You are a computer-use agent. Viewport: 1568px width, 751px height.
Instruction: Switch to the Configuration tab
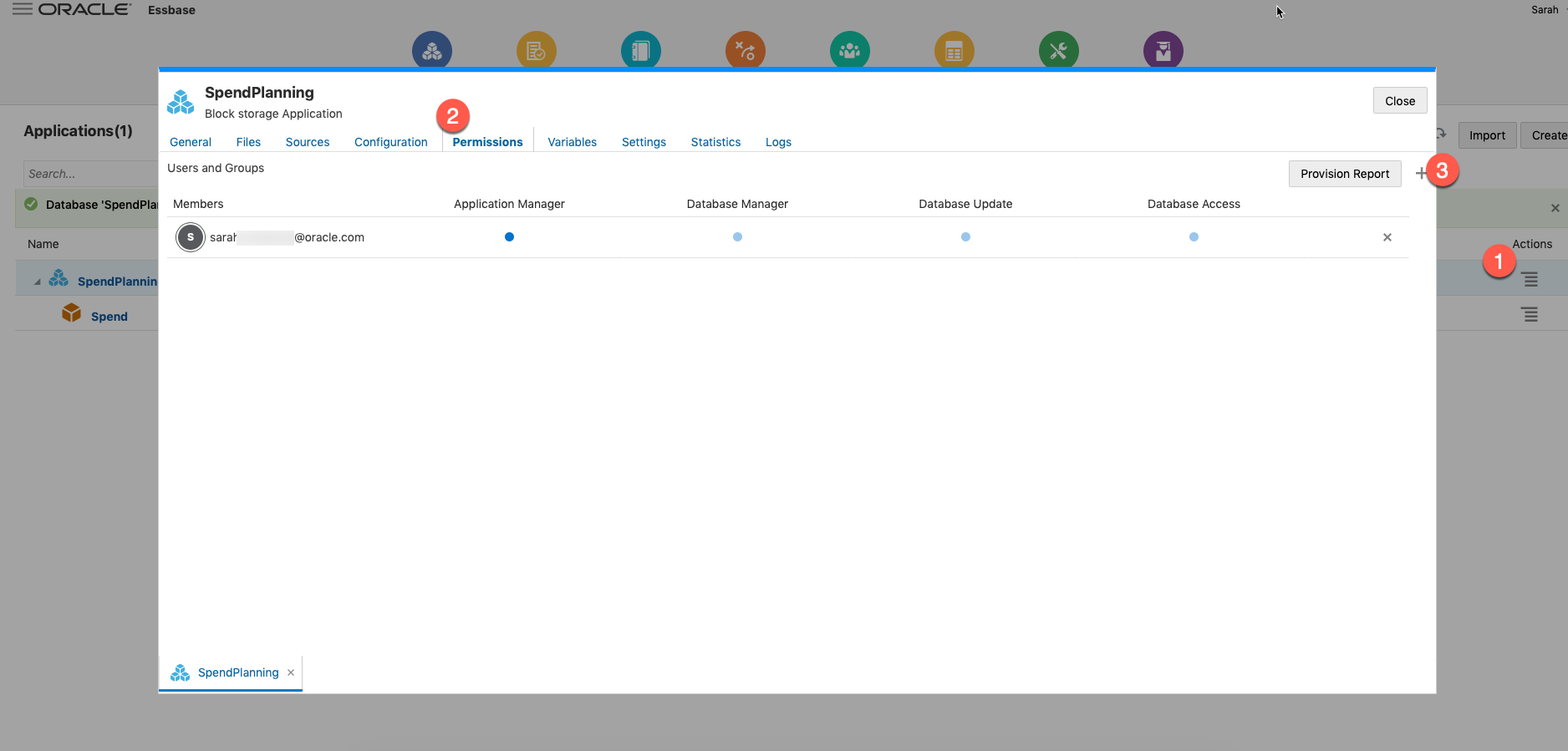coord(390,142)
